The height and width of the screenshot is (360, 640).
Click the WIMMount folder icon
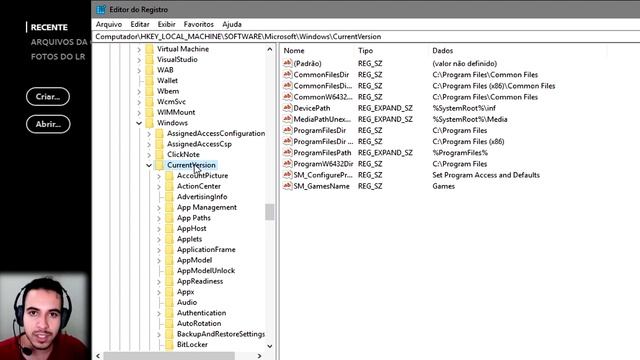point(150,112)
